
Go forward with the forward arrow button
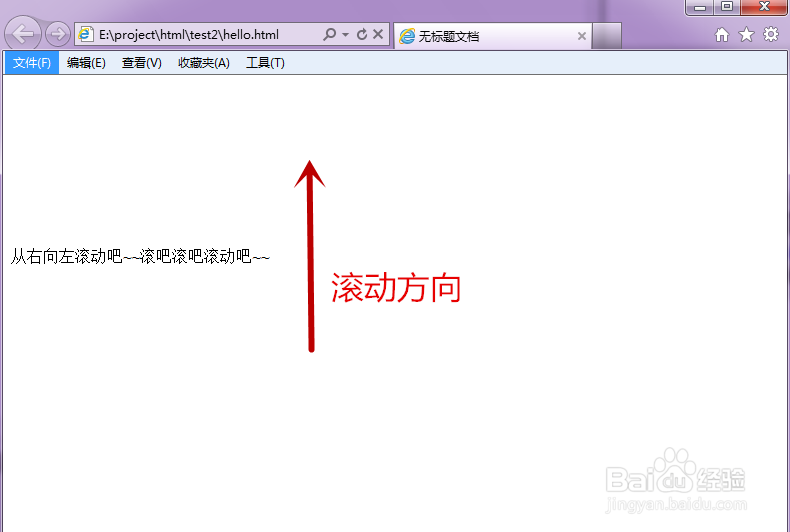pyautogui.click(x=58, y=34)
